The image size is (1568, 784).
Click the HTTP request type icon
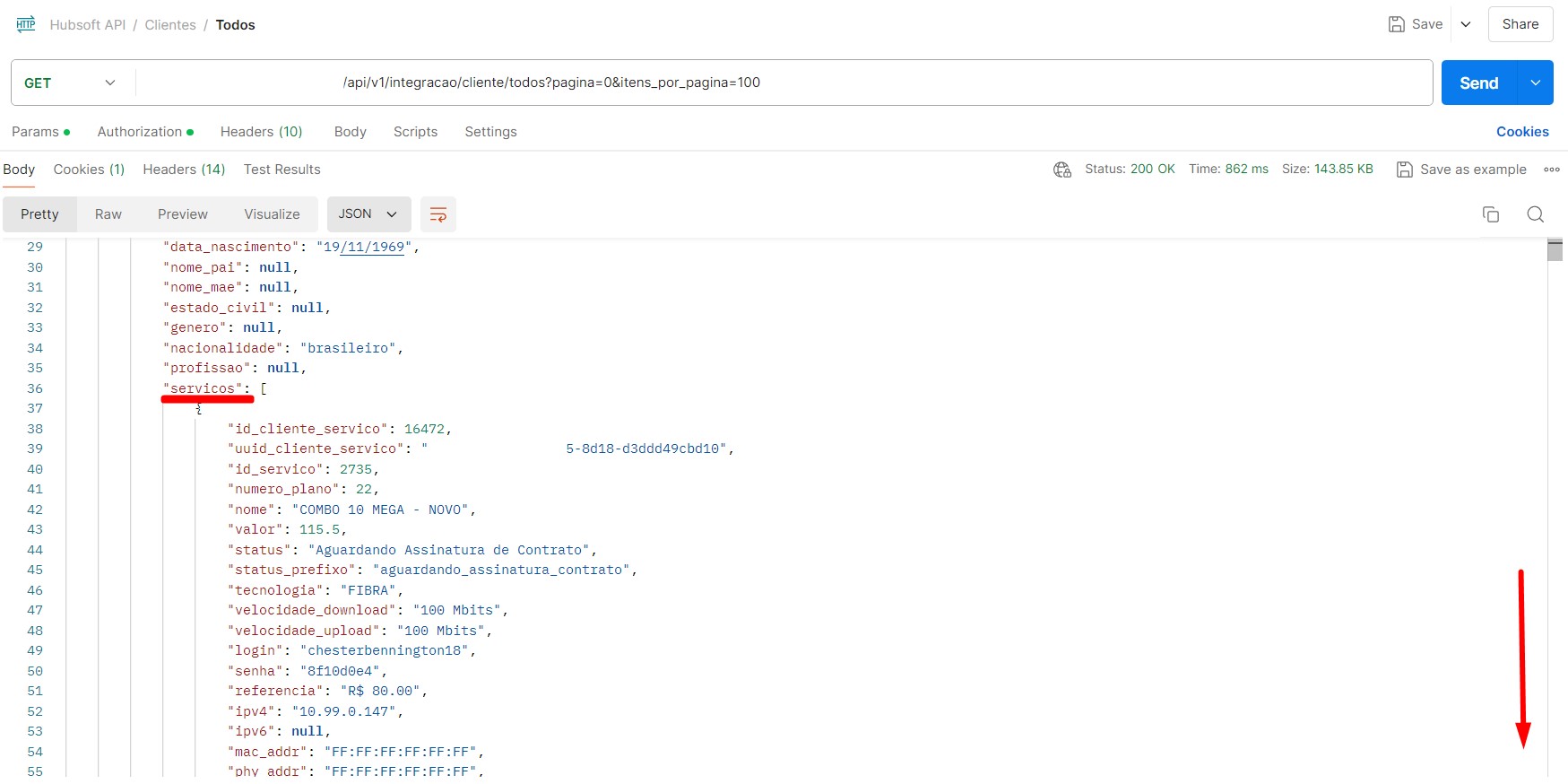point(26,24)
